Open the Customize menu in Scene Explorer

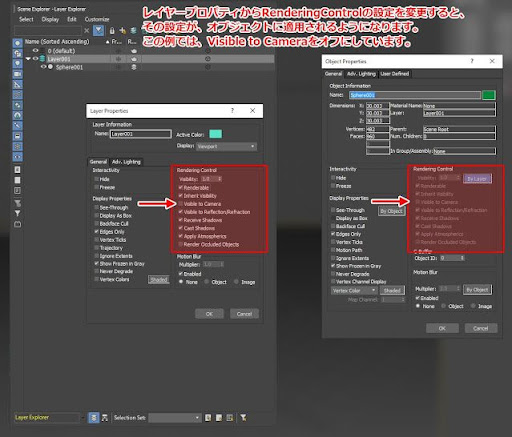(97, 19)
